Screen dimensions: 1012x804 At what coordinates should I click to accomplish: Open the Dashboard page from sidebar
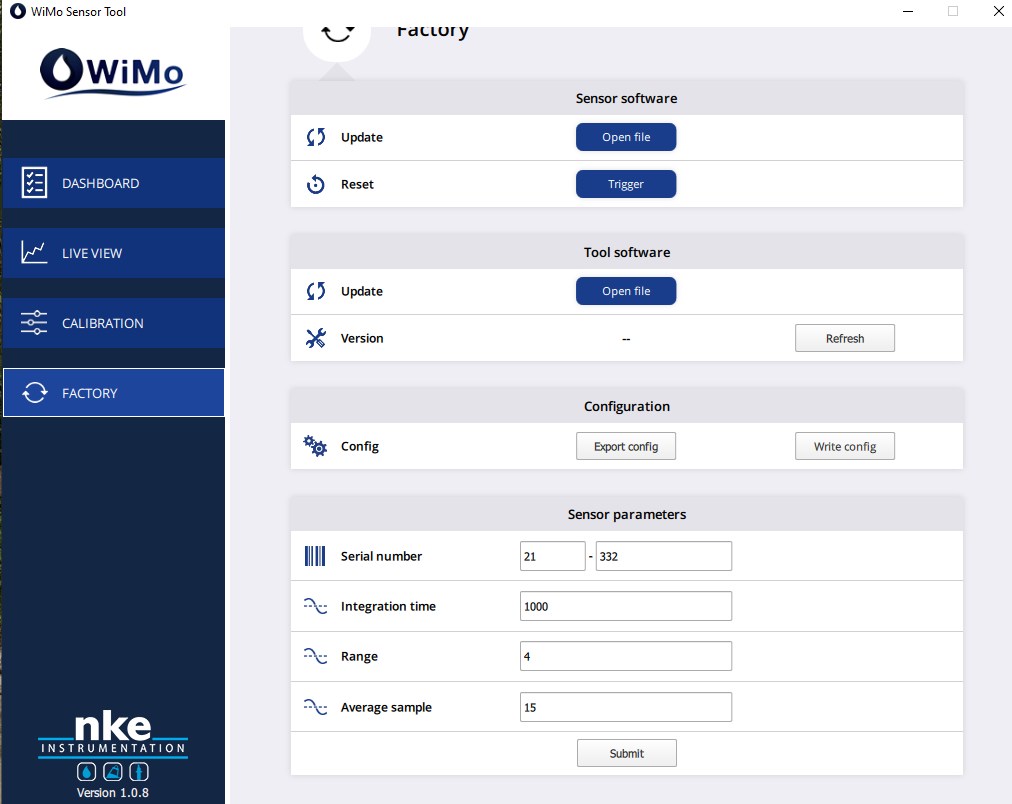point(114,183)
